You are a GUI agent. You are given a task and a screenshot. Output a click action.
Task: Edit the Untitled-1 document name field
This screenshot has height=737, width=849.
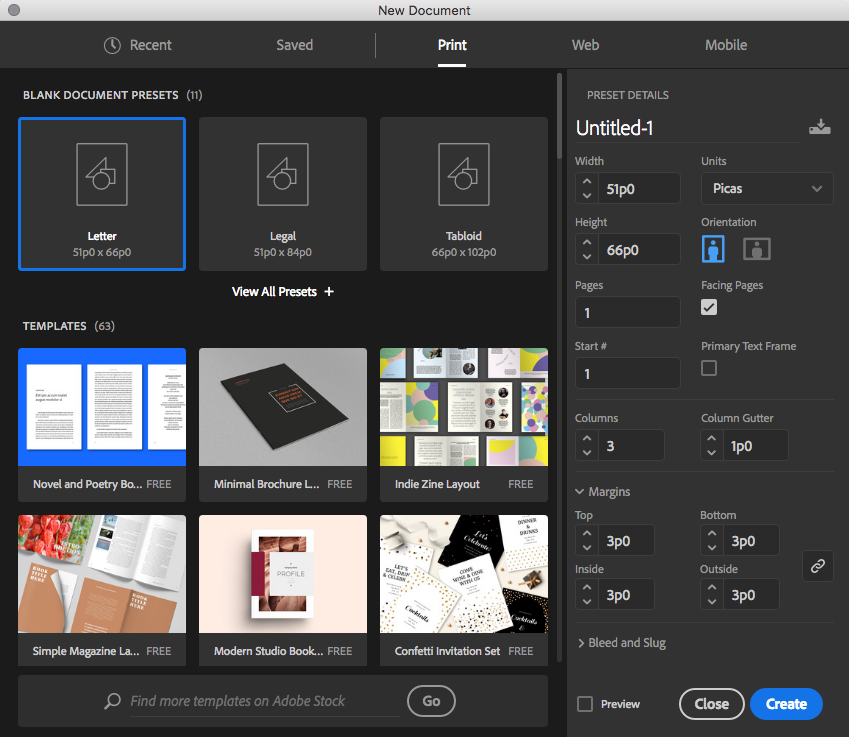click(688, 128)
